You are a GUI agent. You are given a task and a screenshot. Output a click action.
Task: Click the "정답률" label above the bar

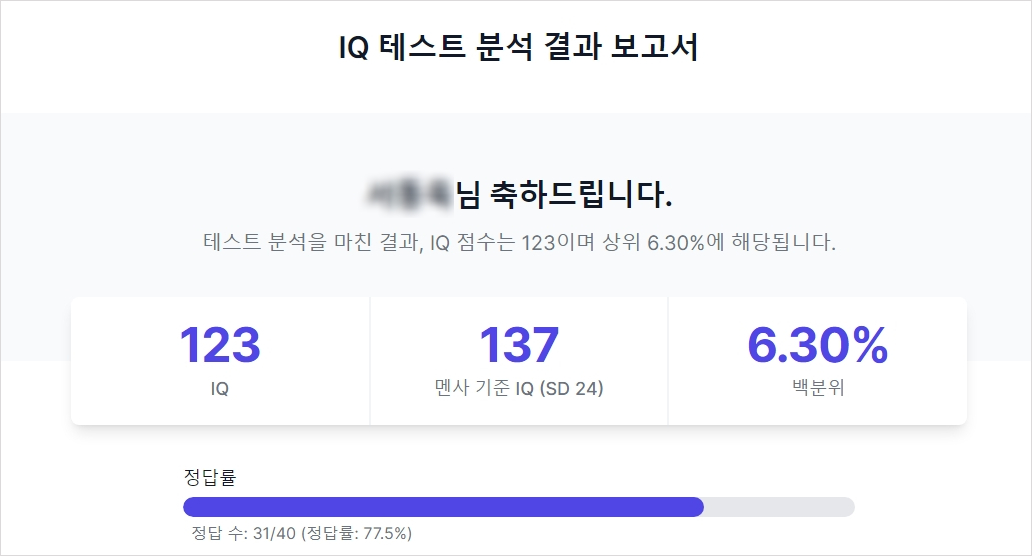point(210,476)
